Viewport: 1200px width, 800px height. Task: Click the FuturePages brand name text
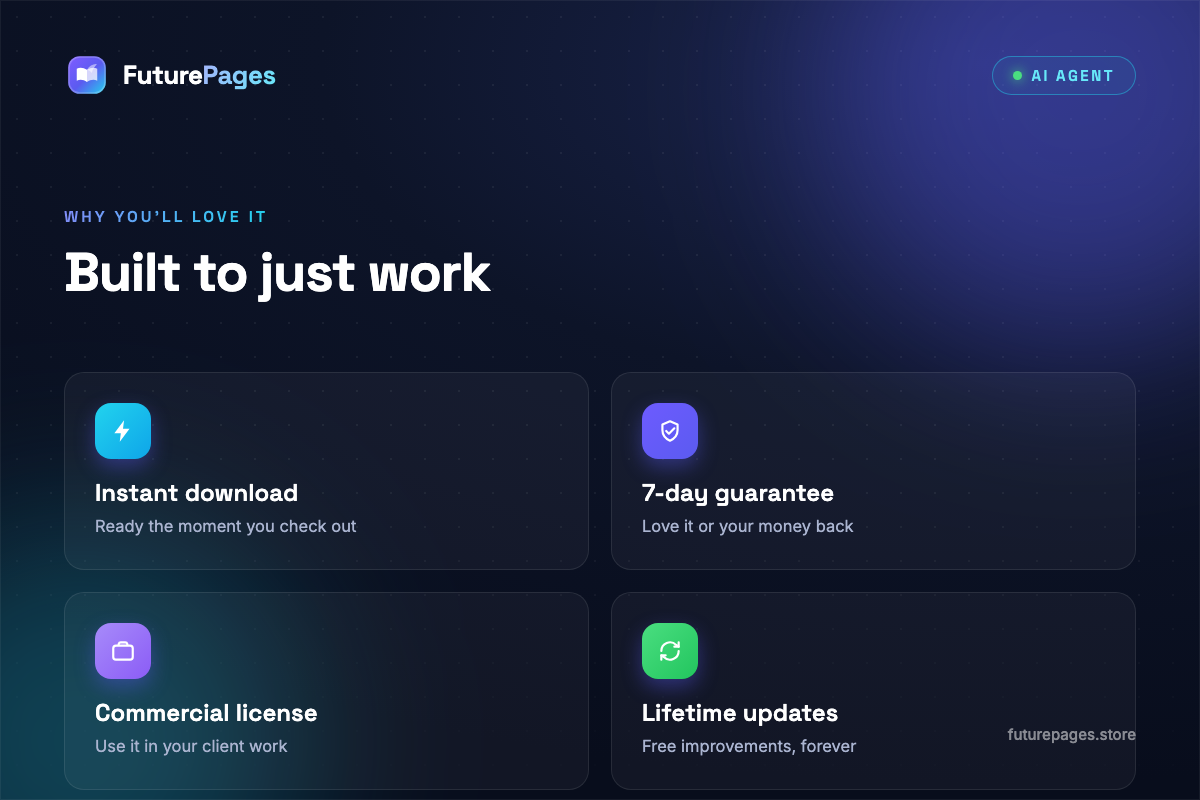[x=199, y=75]
